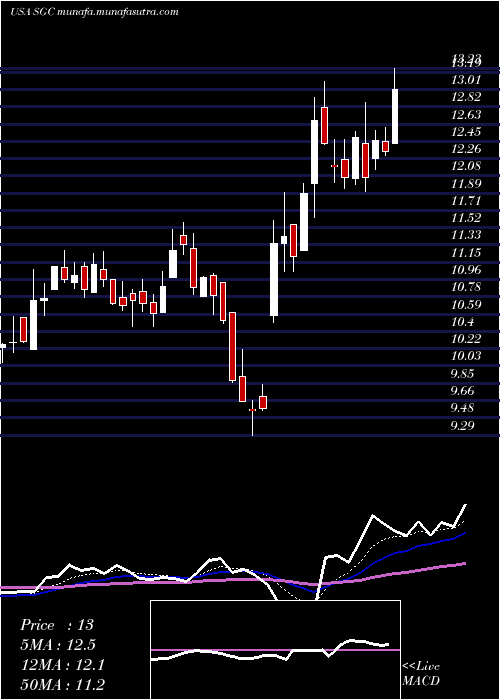Screen dimensions: 500x700
Task: Click the white MACD line inside the inset box
Action: click(270, 651)
